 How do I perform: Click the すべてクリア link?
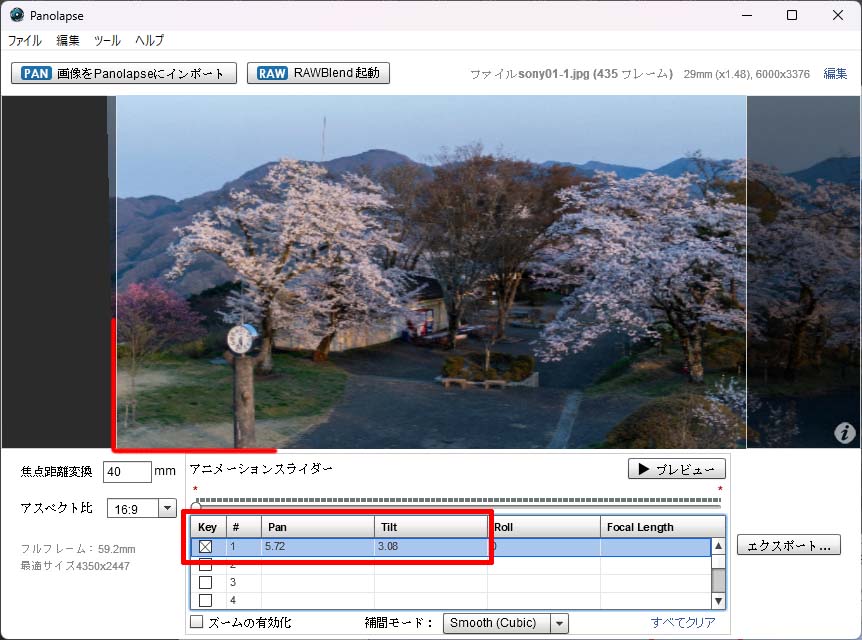pos(683,623)
